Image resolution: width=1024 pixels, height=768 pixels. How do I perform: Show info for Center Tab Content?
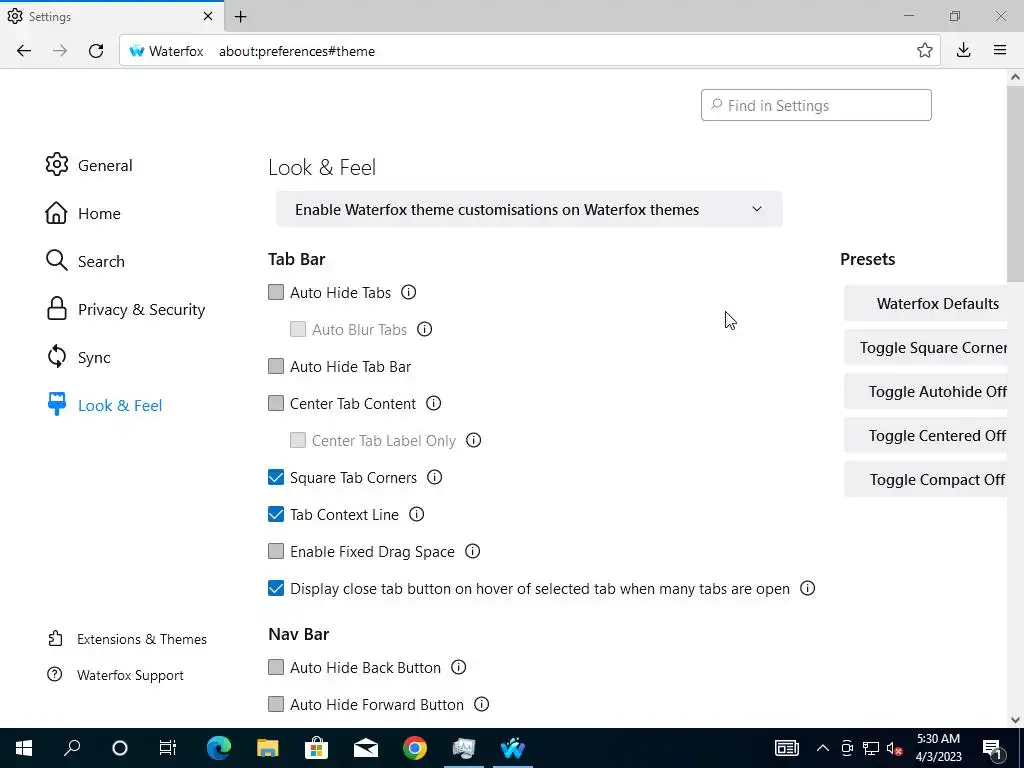pos(434,403)
